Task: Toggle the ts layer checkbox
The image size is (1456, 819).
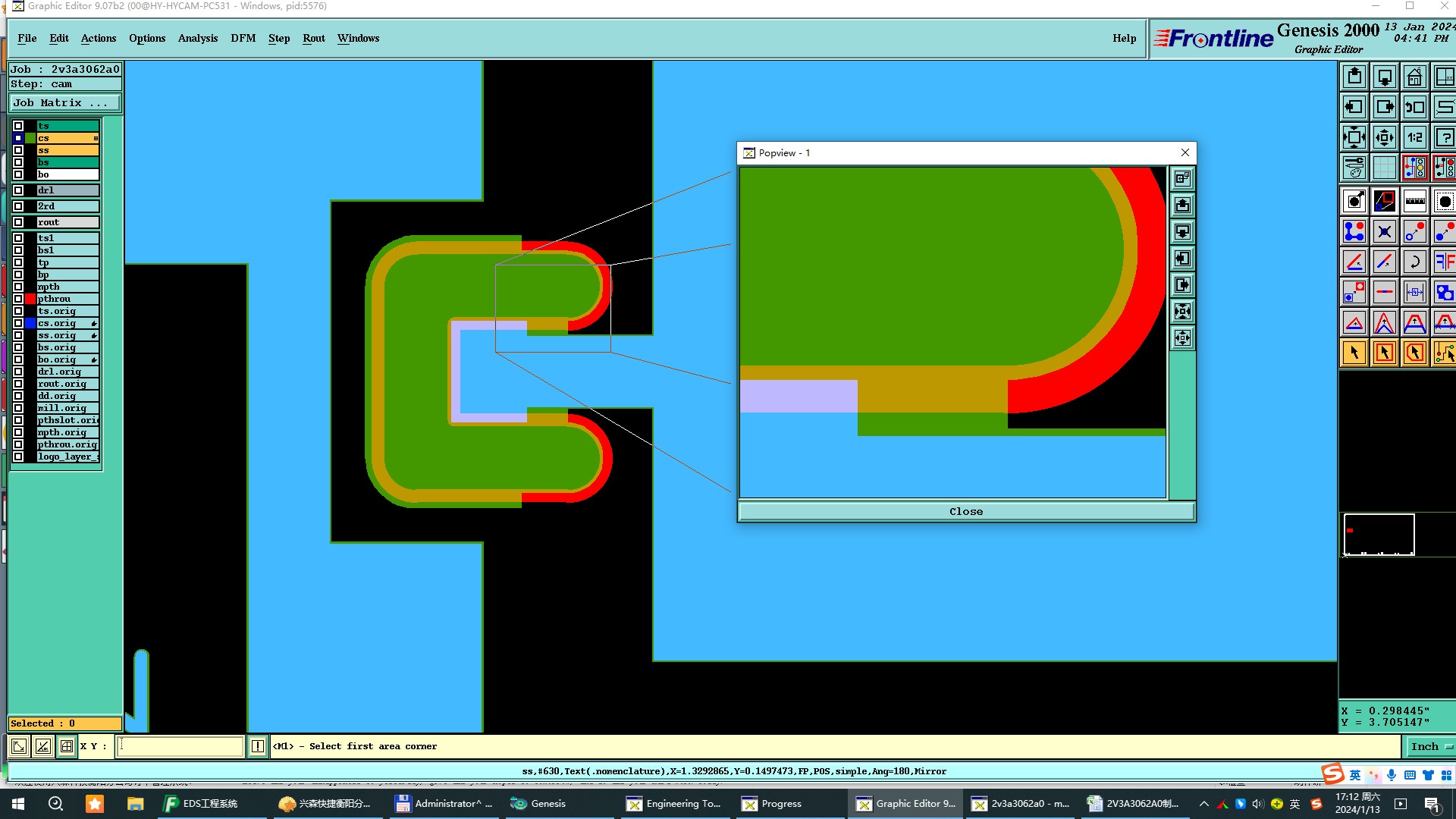Action: pyautogui.click(x=18, y=126)
